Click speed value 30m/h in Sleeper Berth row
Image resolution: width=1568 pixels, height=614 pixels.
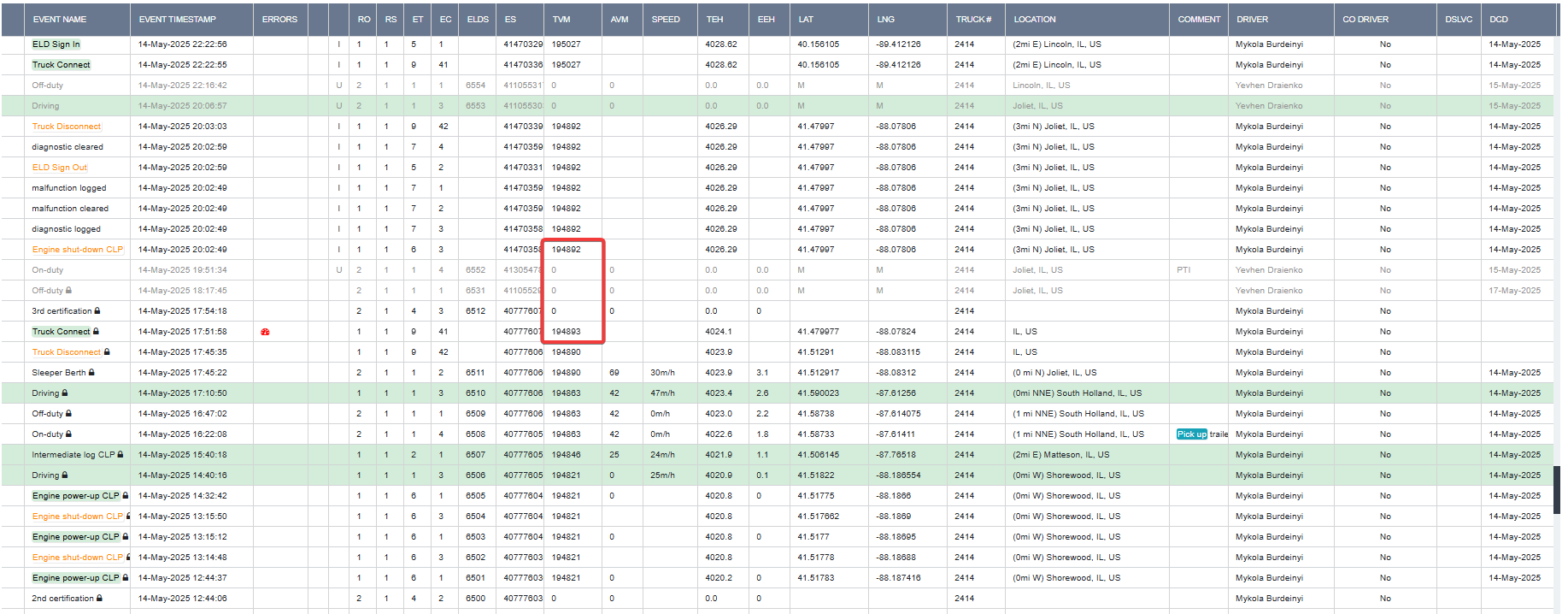(662, 373)
